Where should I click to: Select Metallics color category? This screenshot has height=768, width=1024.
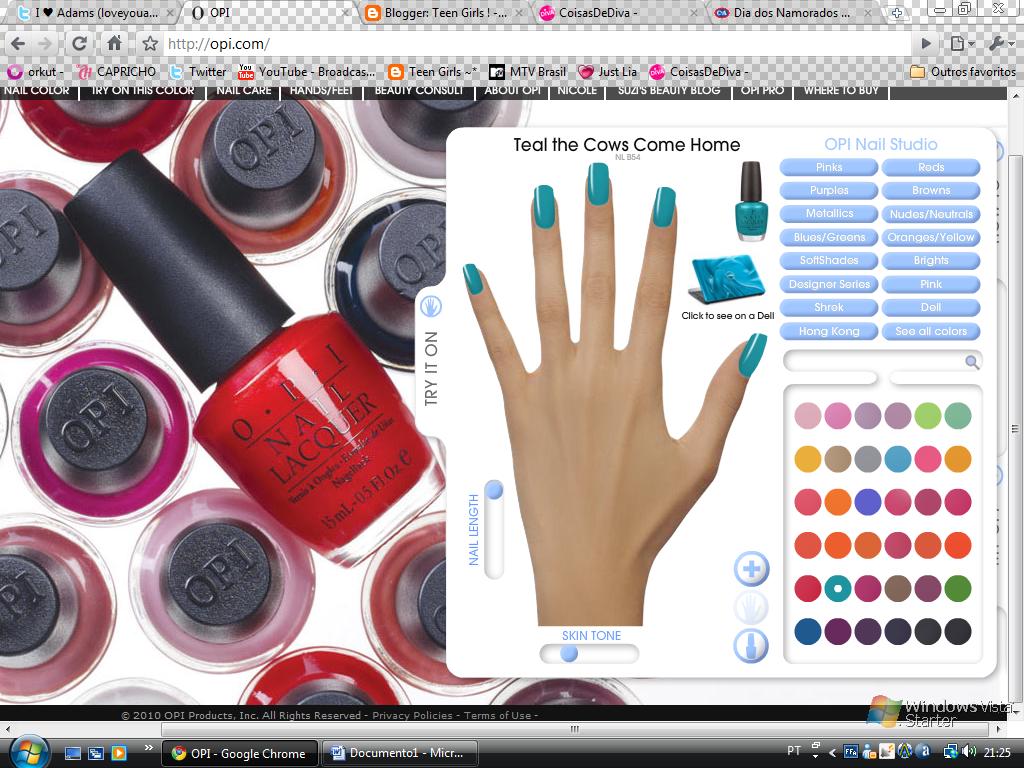[x=829, y=214]
